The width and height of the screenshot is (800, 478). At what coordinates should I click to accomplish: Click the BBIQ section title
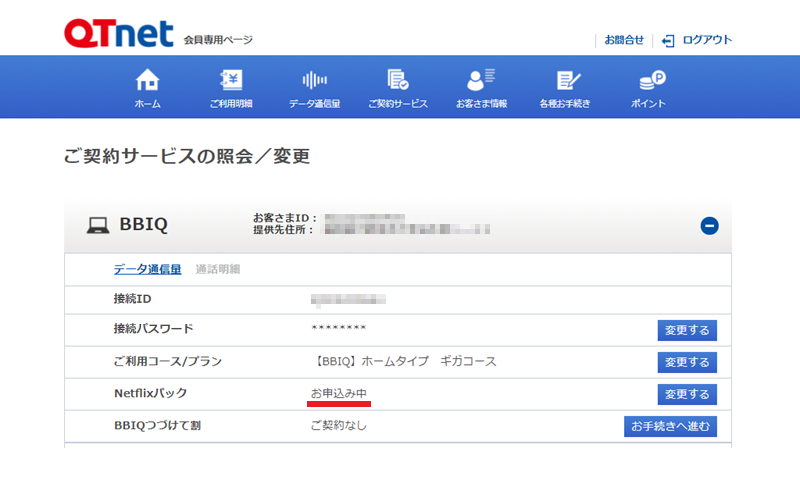(143, 224)
